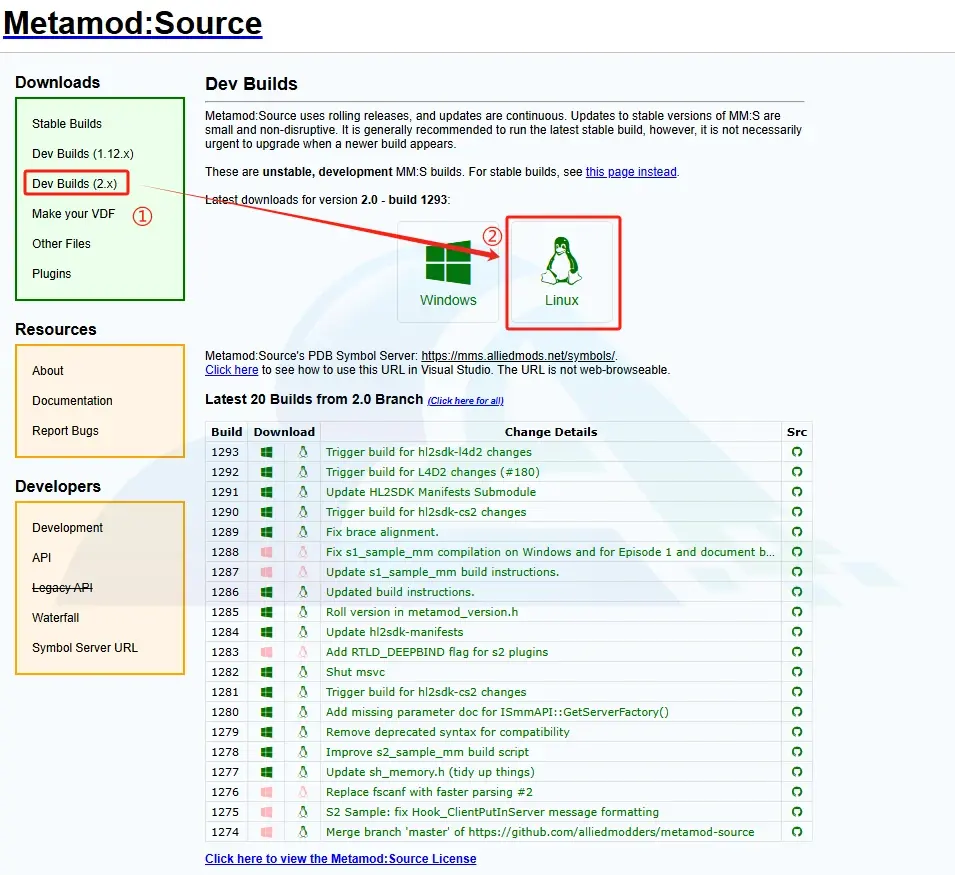Download Linux package for build 1275

(303, 812)
